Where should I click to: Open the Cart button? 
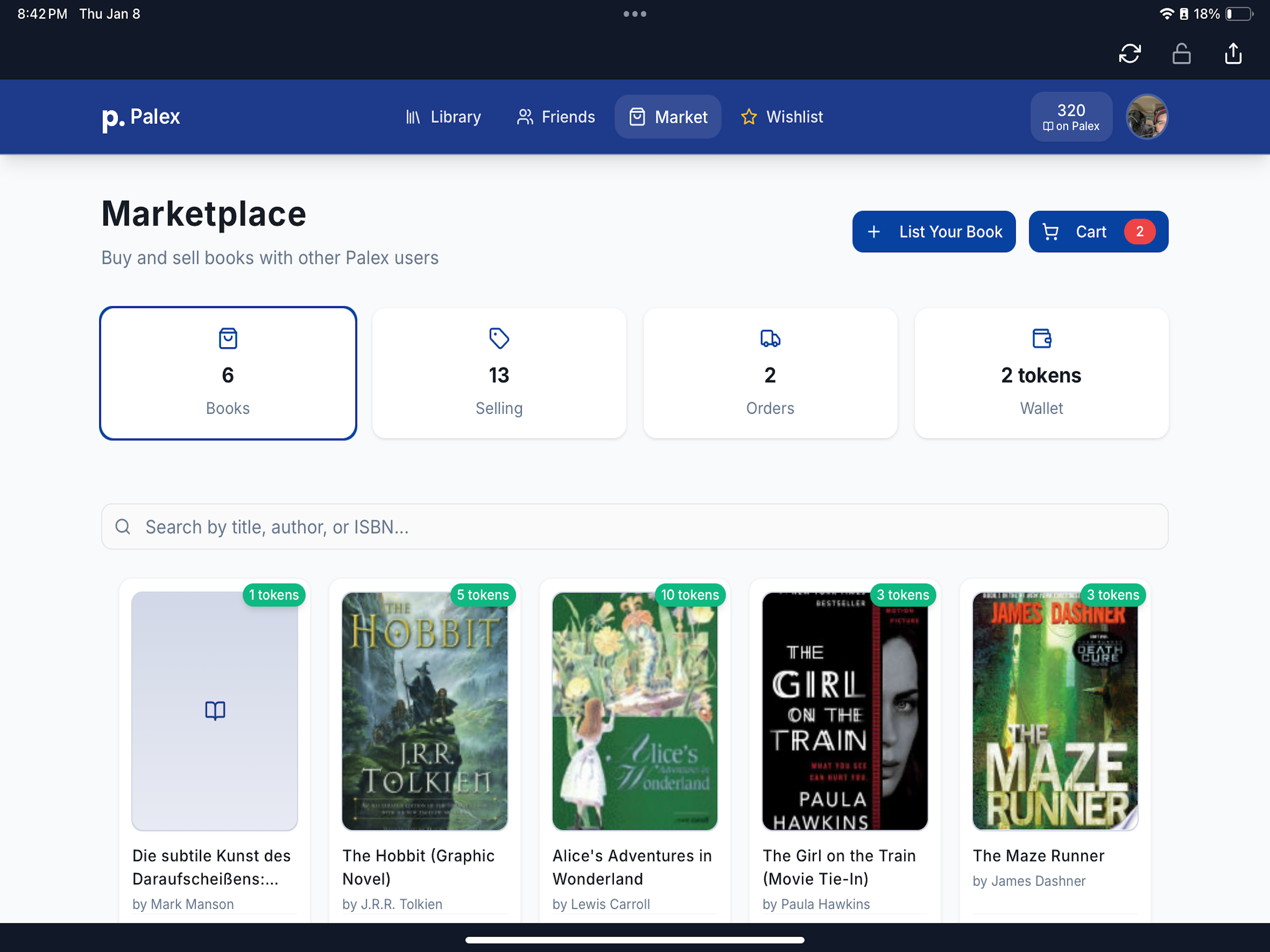point(1098,232)
